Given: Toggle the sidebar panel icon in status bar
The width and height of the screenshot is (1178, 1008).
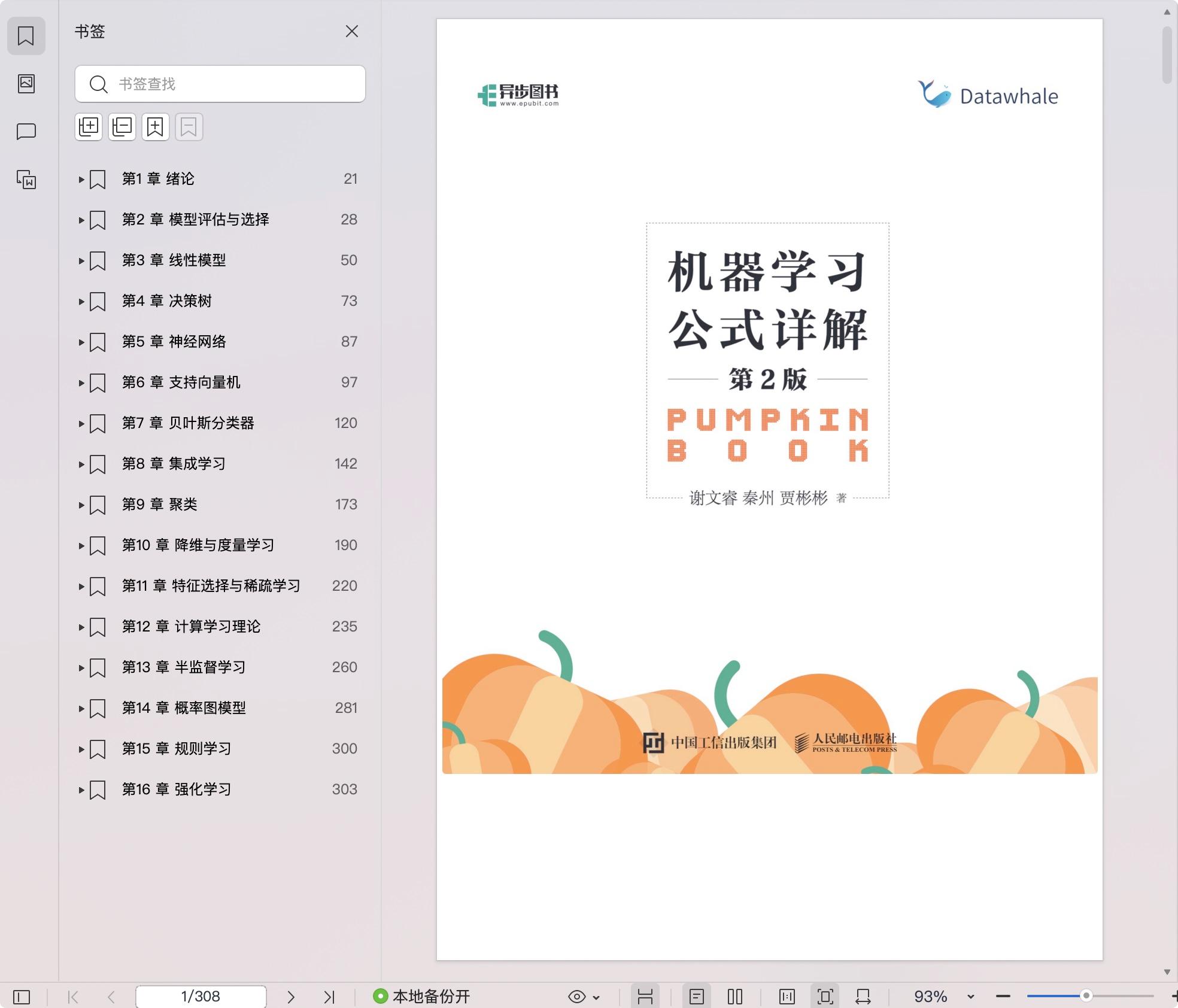Looking at the screenshot, I should pyautogui.click(x=22, y=997).
